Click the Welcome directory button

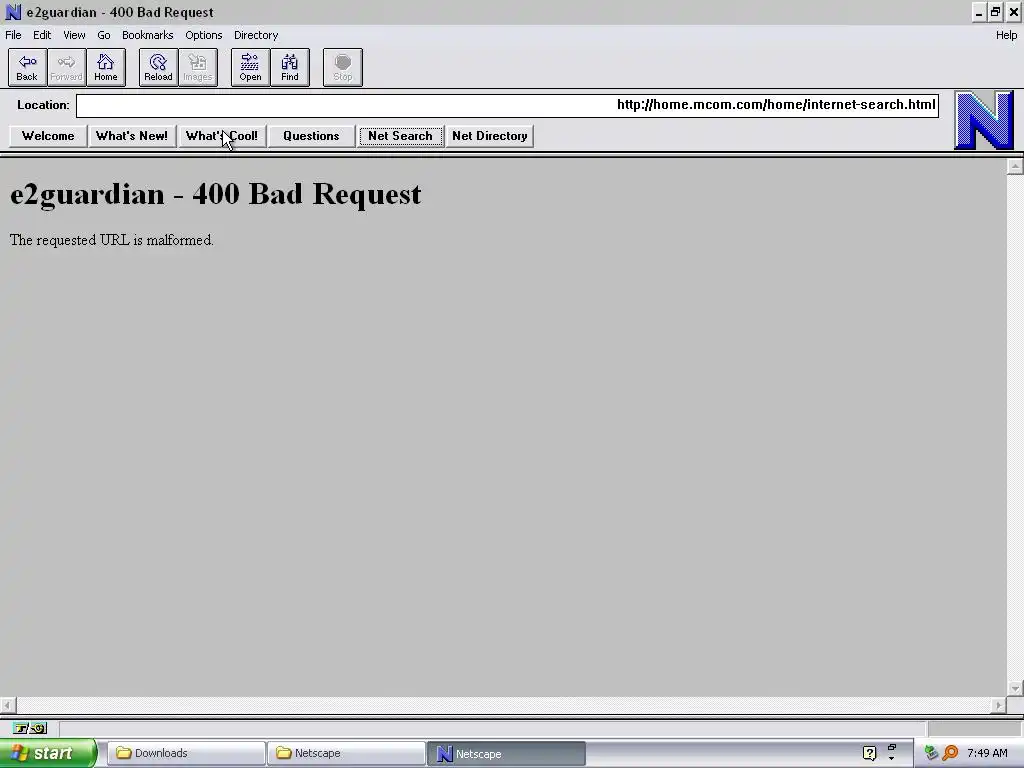(x=48, y=136)
